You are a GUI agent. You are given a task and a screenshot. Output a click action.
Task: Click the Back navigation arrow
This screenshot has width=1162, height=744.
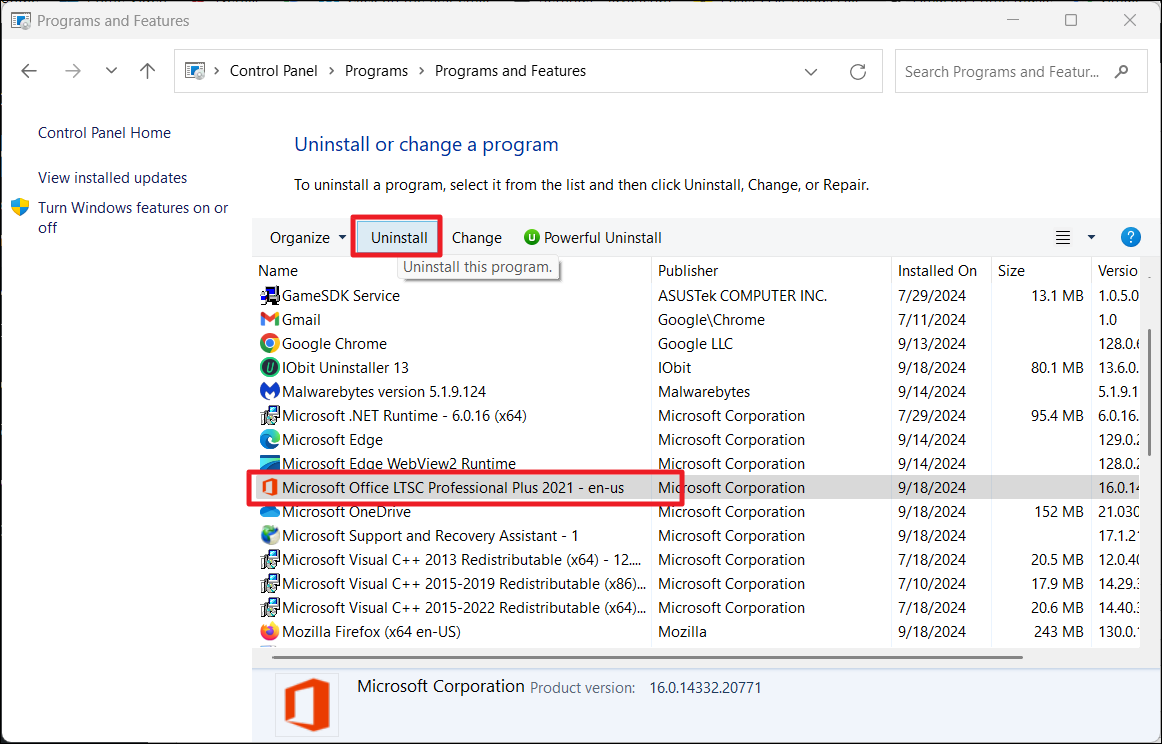click(x=29, y=71)
